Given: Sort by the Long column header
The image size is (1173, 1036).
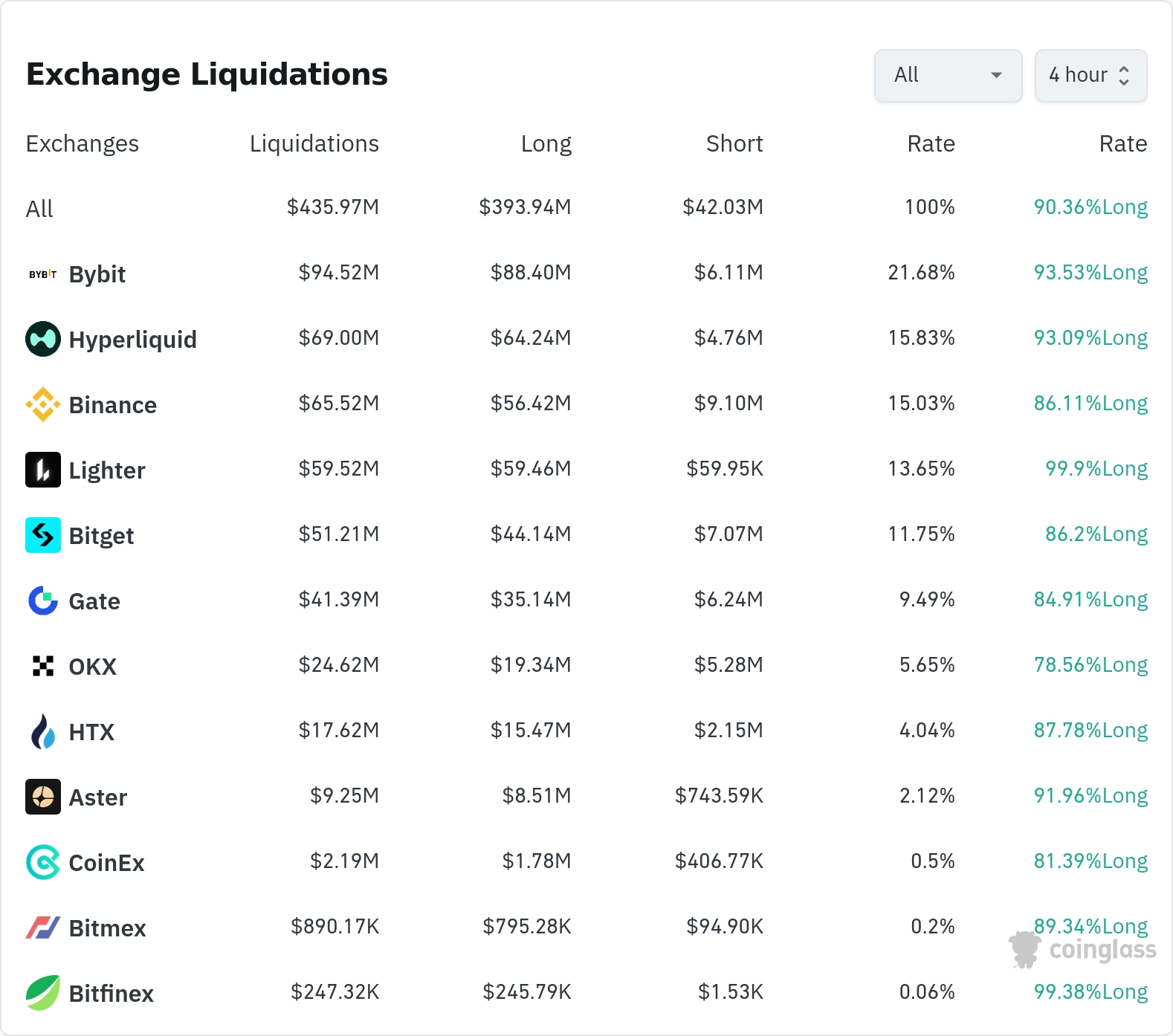Looking at the screenshot, I should pos(546,143).
